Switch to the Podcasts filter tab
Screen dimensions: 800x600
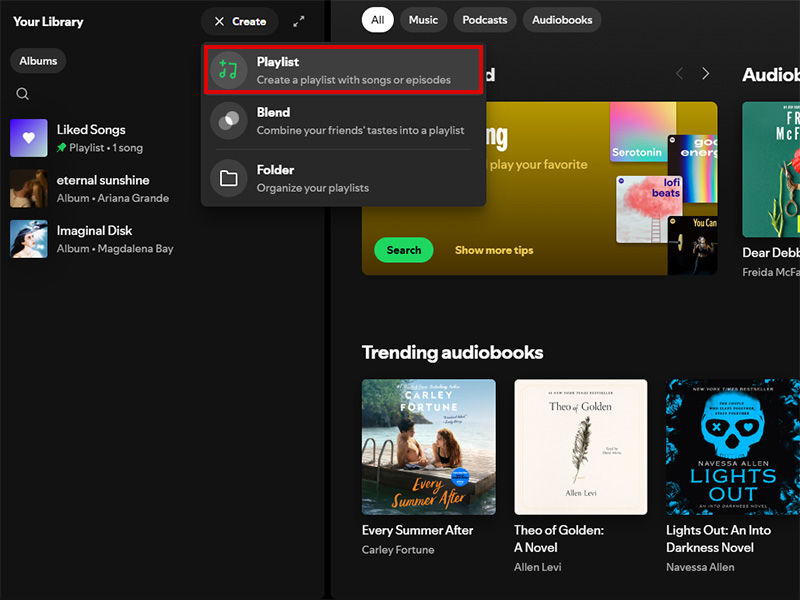[x=485, y=20]
